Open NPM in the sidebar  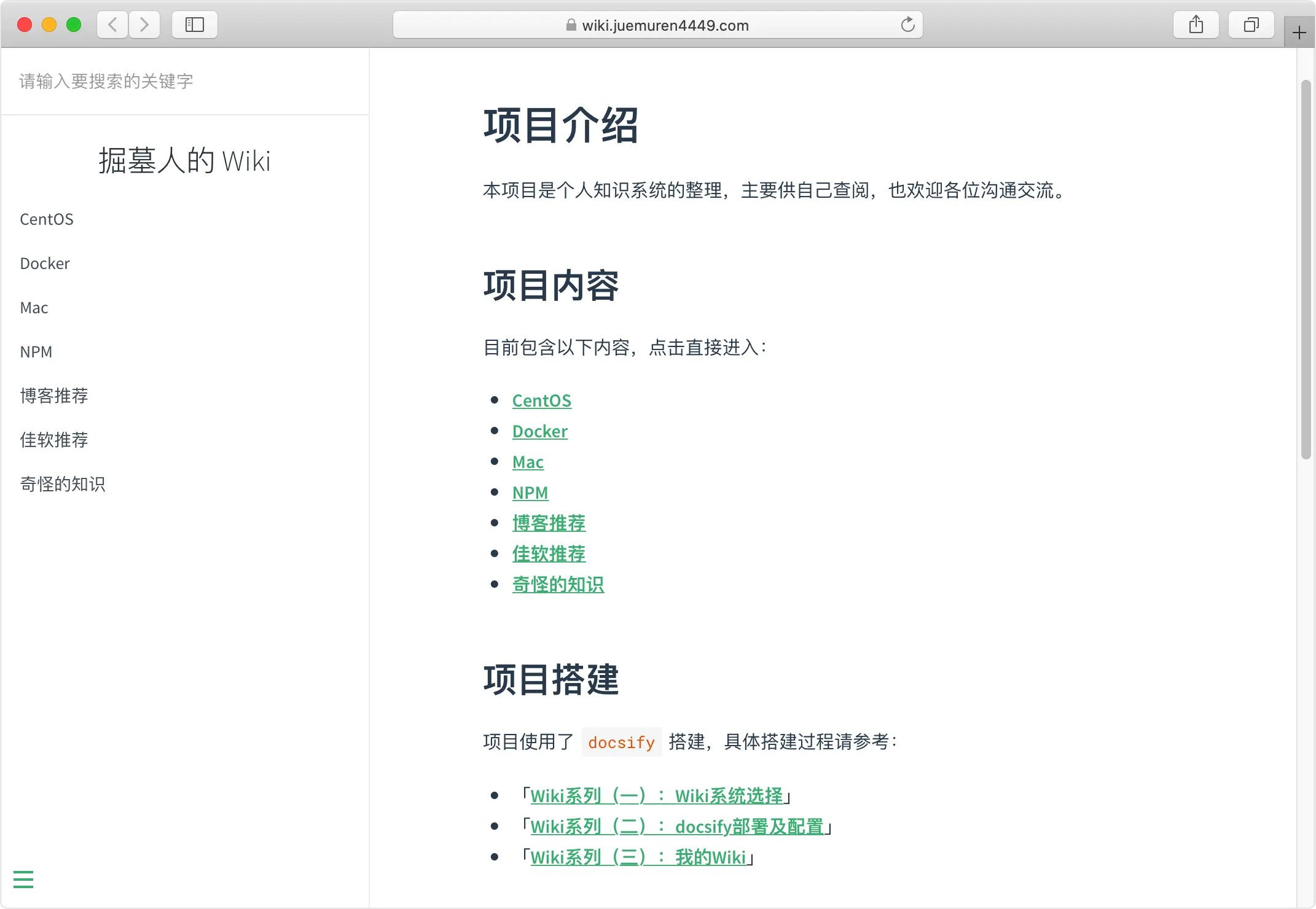[36, 352]
